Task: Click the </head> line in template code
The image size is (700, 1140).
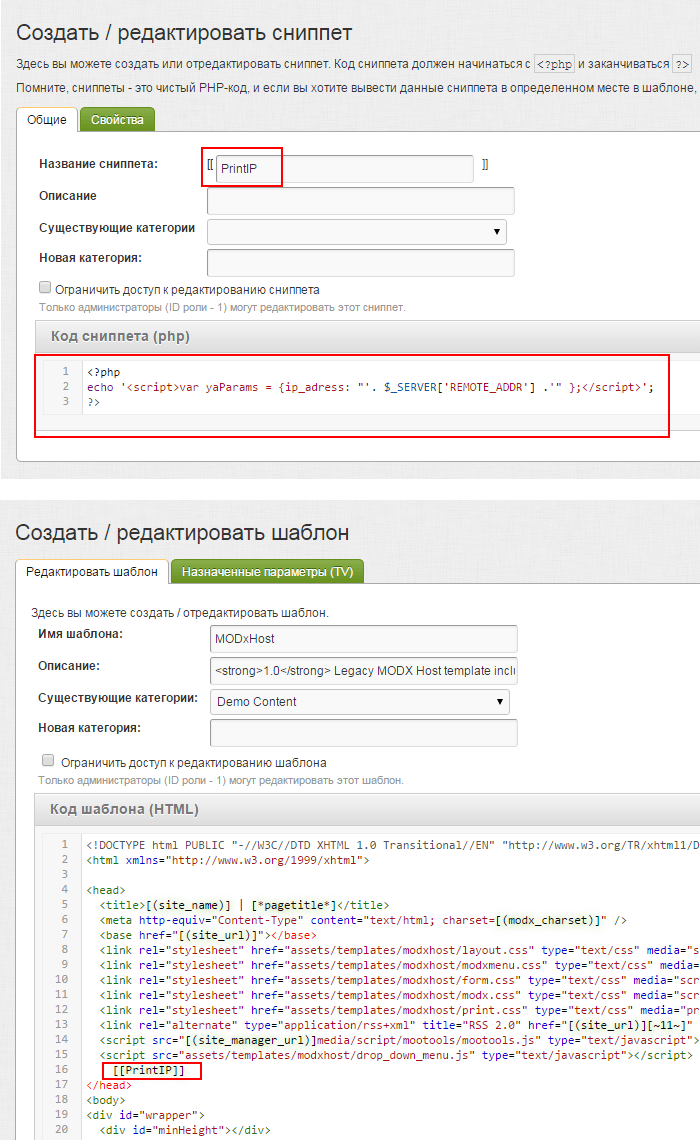Action: click(109, 1085)
